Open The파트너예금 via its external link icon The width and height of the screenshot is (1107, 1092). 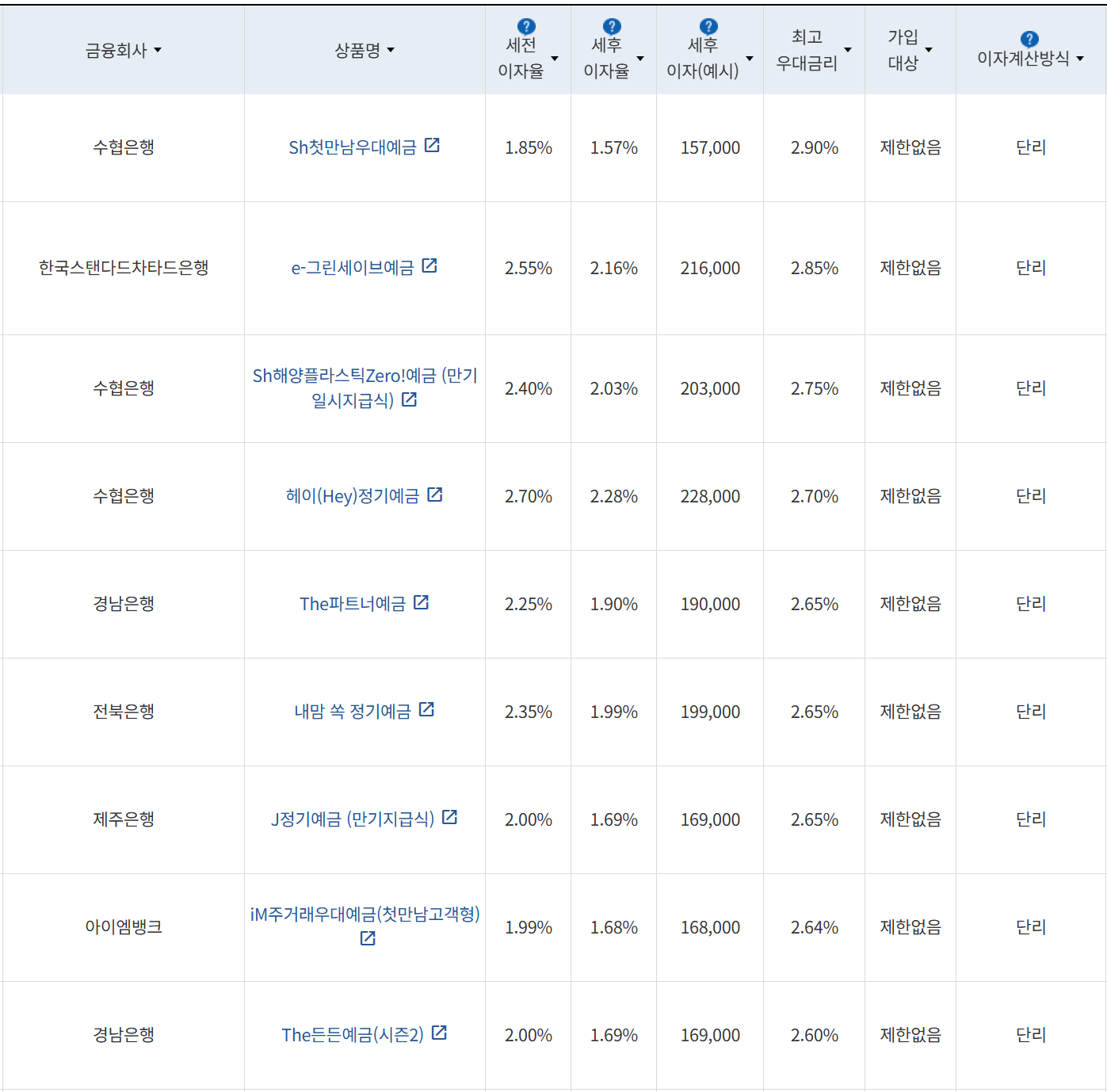point(422,602)
